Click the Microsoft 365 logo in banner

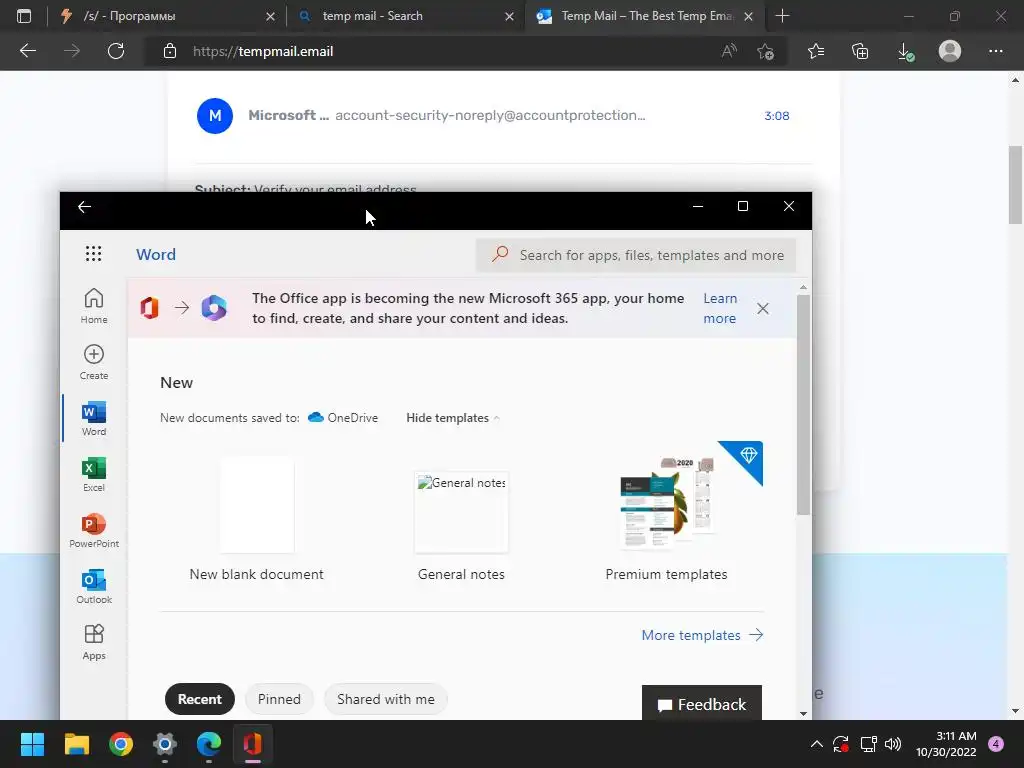pyautogui.click(x=214, y=308)
